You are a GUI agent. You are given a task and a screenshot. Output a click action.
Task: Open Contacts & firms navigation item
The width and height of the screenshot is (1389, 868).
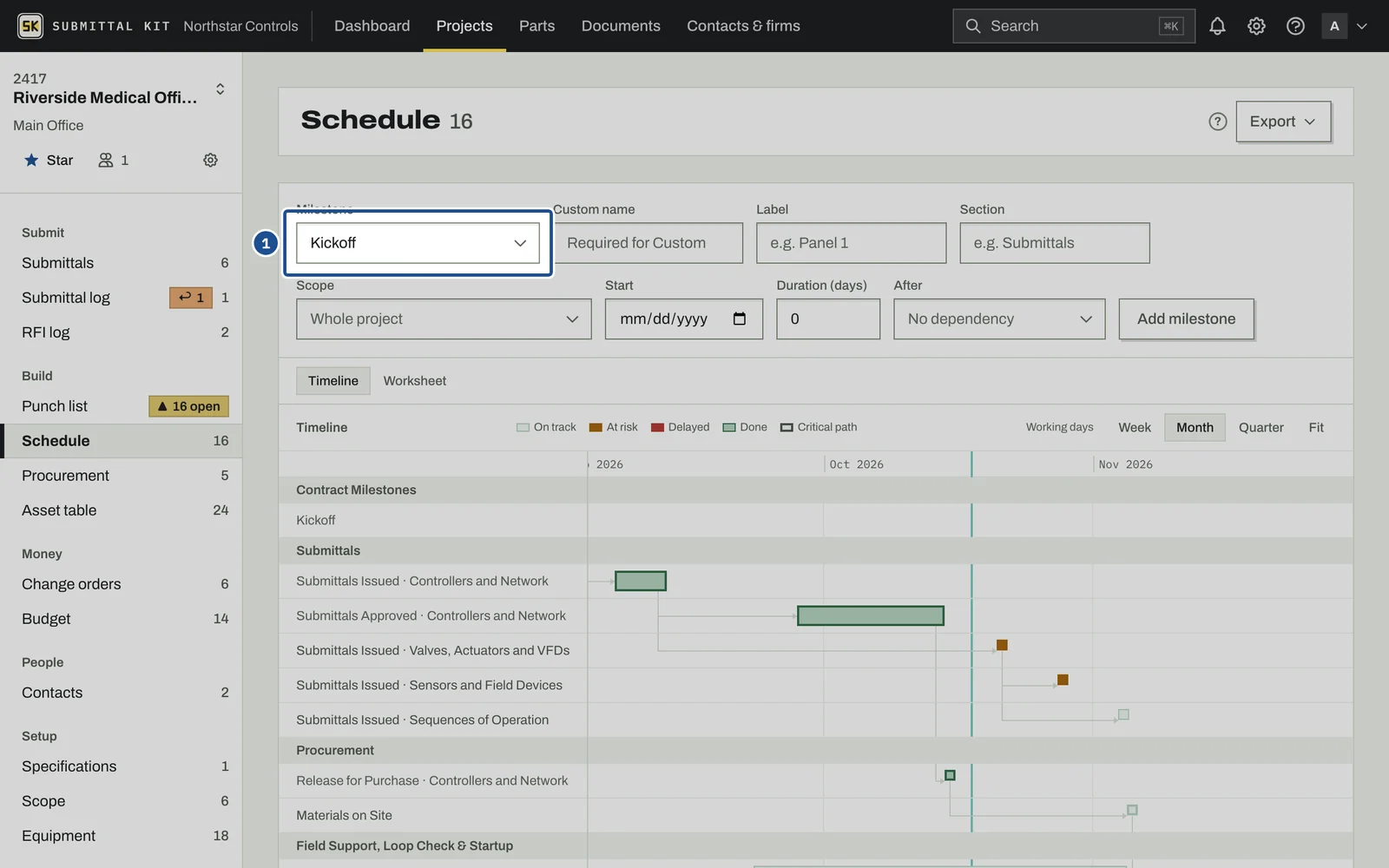(x=743, y=26)
